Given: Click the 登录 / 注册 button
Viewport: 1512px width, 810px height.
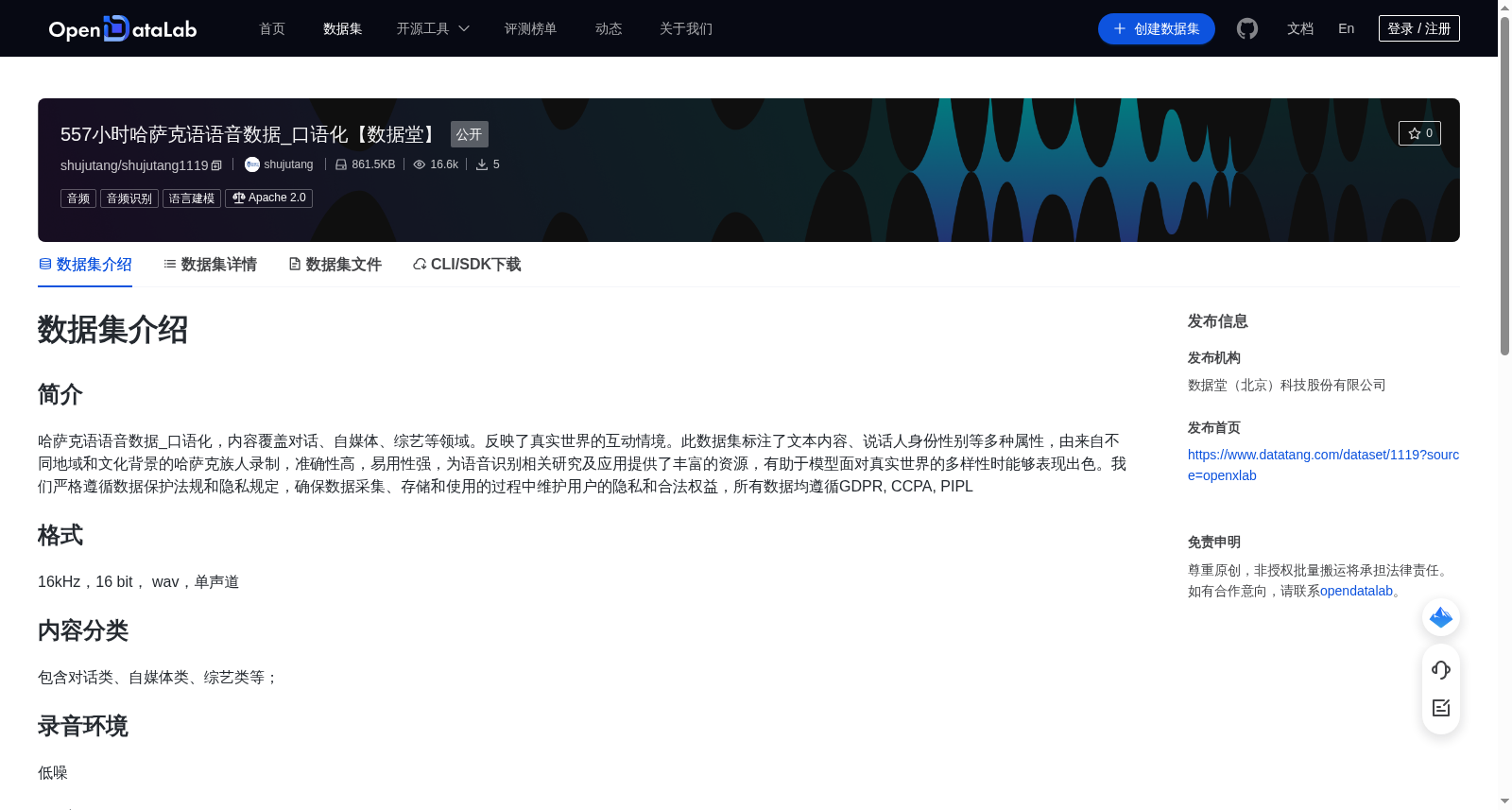Looking at the screenshot, I should tap(1419, 28).
